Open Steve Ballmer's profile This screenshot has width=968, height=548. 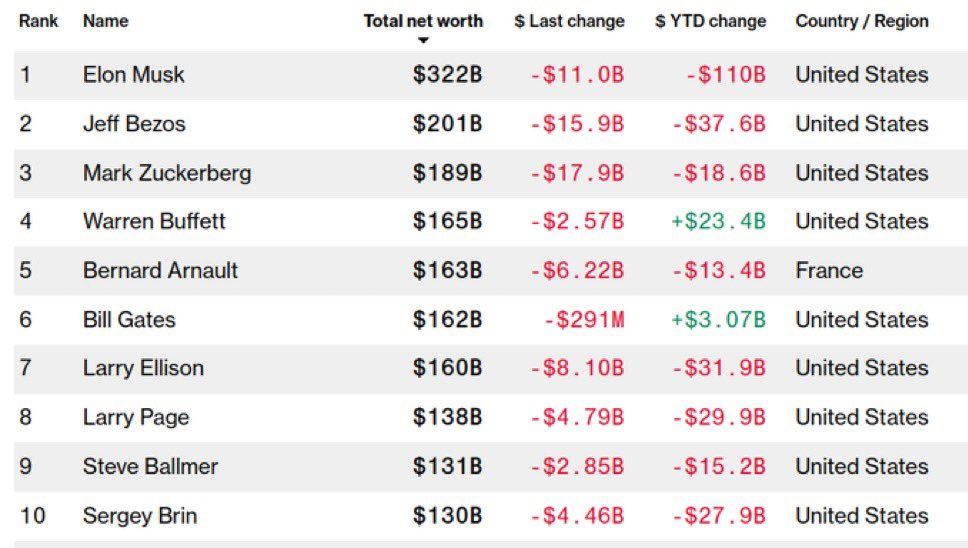tap(150, 466)
